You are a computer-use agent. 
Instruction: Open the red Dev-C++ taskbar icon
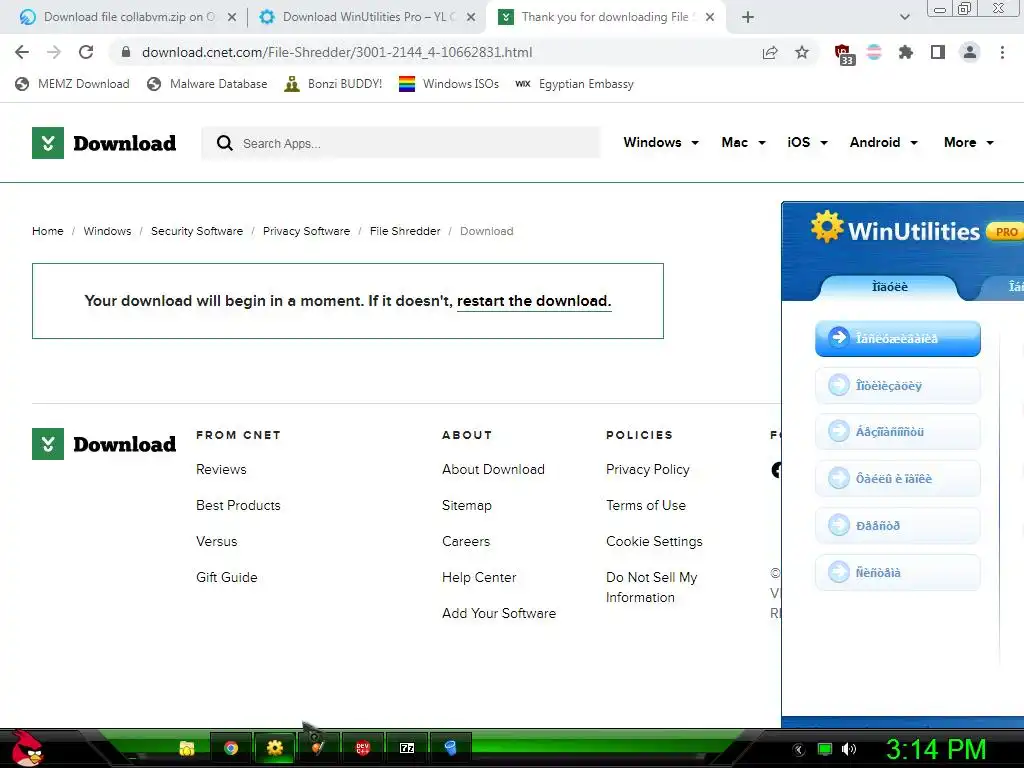tap(362, 748)
